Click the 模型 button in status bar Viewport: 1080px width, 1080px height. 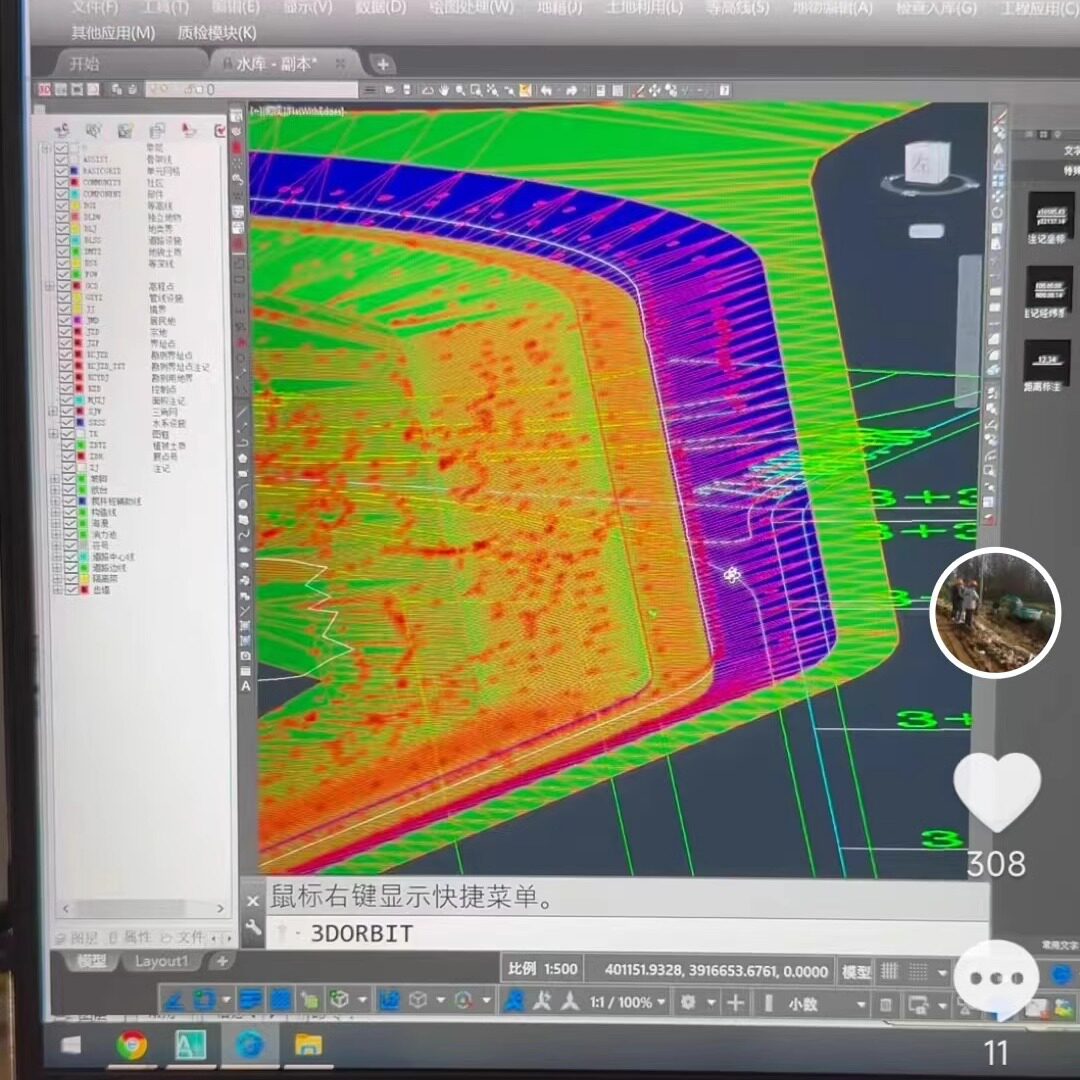click(x=856, y=971)
